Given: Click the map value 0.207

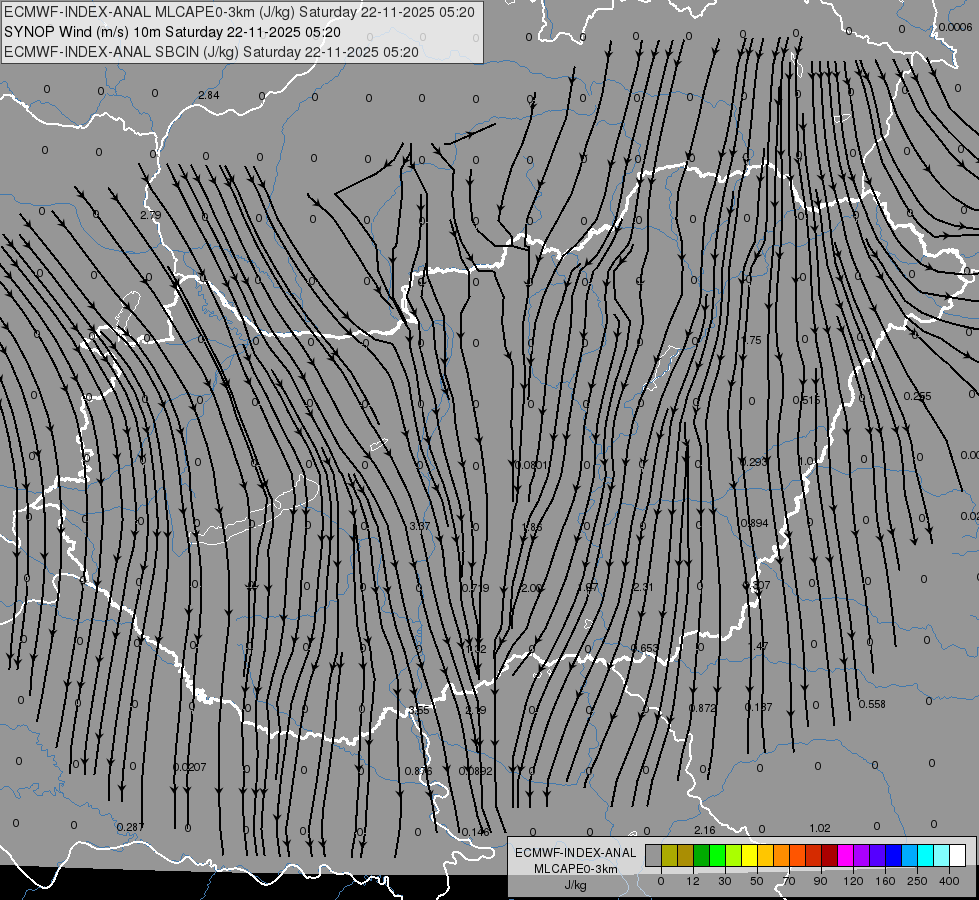Looking at the screenshot, I should point(189,767).
